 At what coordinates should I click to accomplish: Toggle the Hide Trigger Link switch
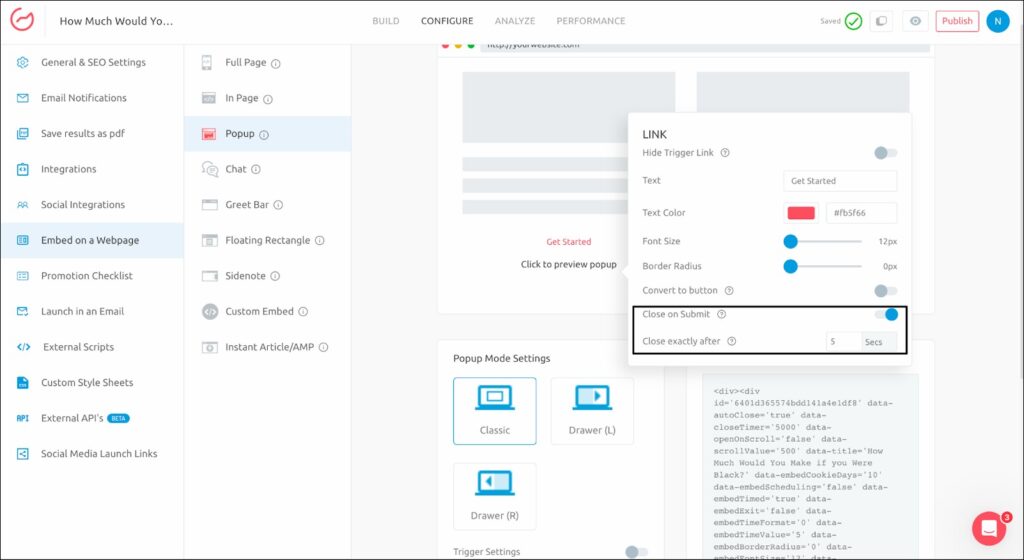click(x=885, y=153)
